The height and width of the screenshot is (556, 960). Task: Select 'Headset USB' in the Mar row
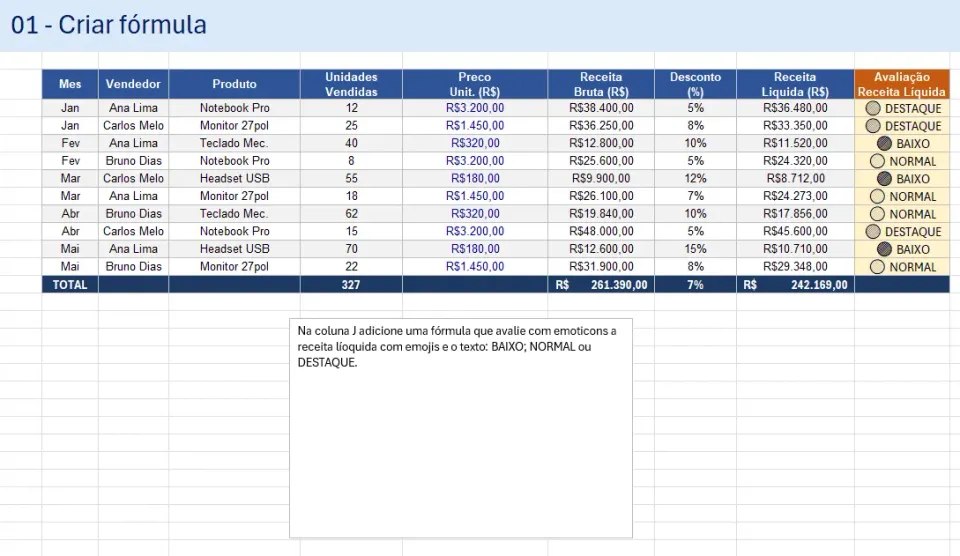tap(234, 178)
